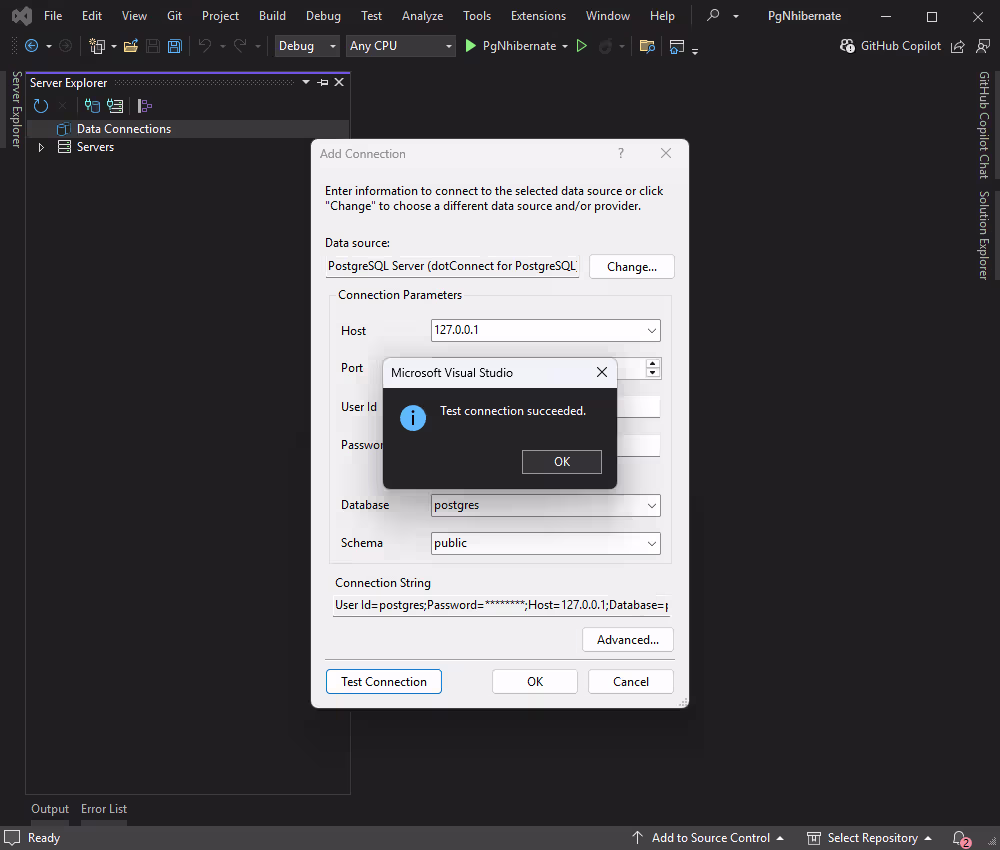This screenshot has width=1000, height=850.
Task: Open the Host dropdown in Connection Parameters
Action: [651, 330]
